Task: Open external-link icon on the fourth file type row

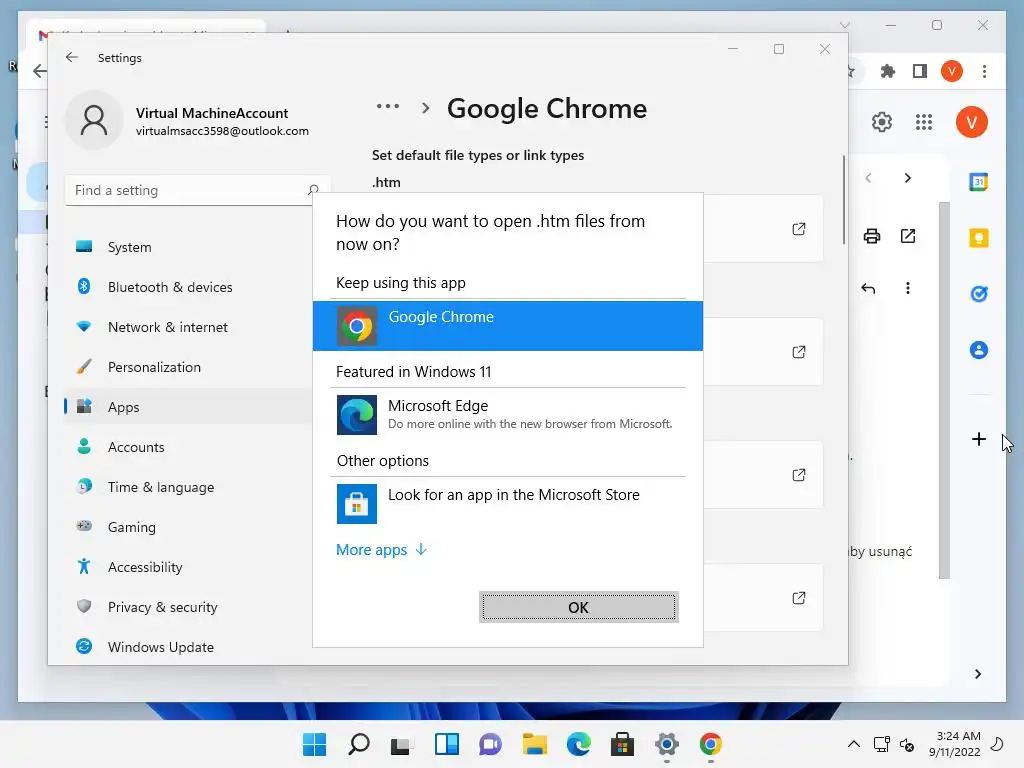Action: point(799,598)
